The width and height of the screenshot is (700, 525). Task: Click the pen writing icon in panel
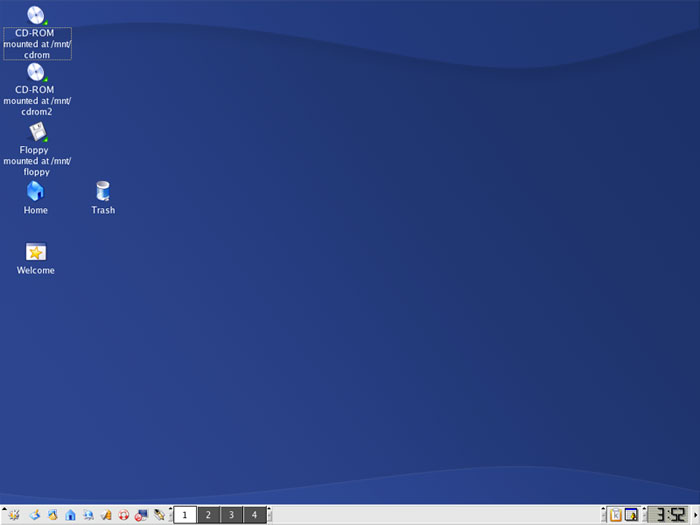pos(160,515)
